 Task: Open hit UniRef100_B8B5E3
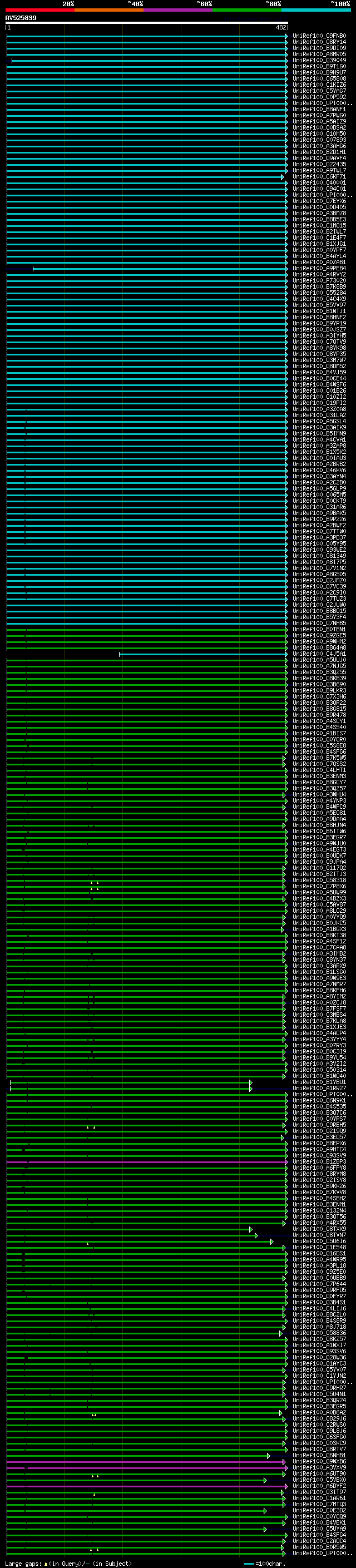(319, 219)
